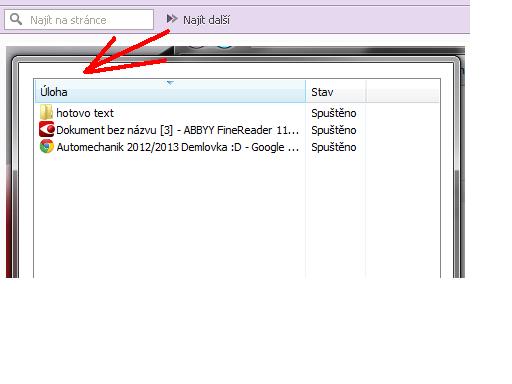Click the magnifier icon in search box
The width and height of the screenshot is (512, 384).
pyautogui.click(x=16, y=19)
